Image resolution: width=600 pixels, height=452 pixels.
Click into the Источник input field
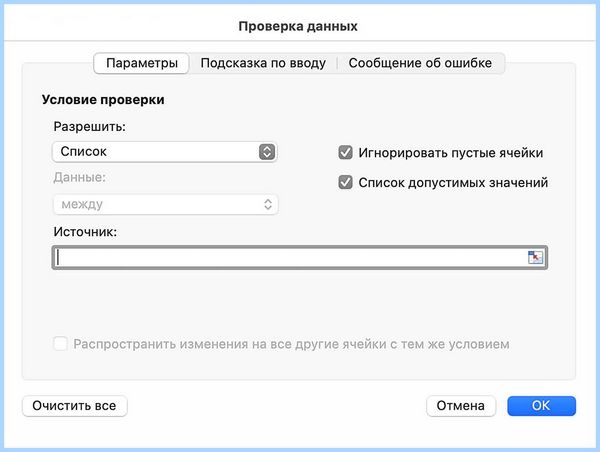pyautogui.click(x=300, y=257)
